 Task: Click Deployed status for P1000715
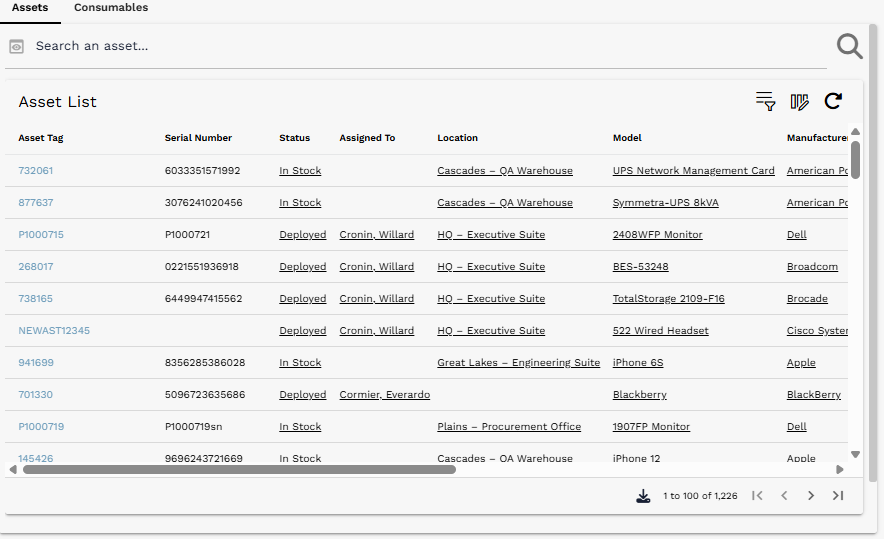tap(303, 235)
